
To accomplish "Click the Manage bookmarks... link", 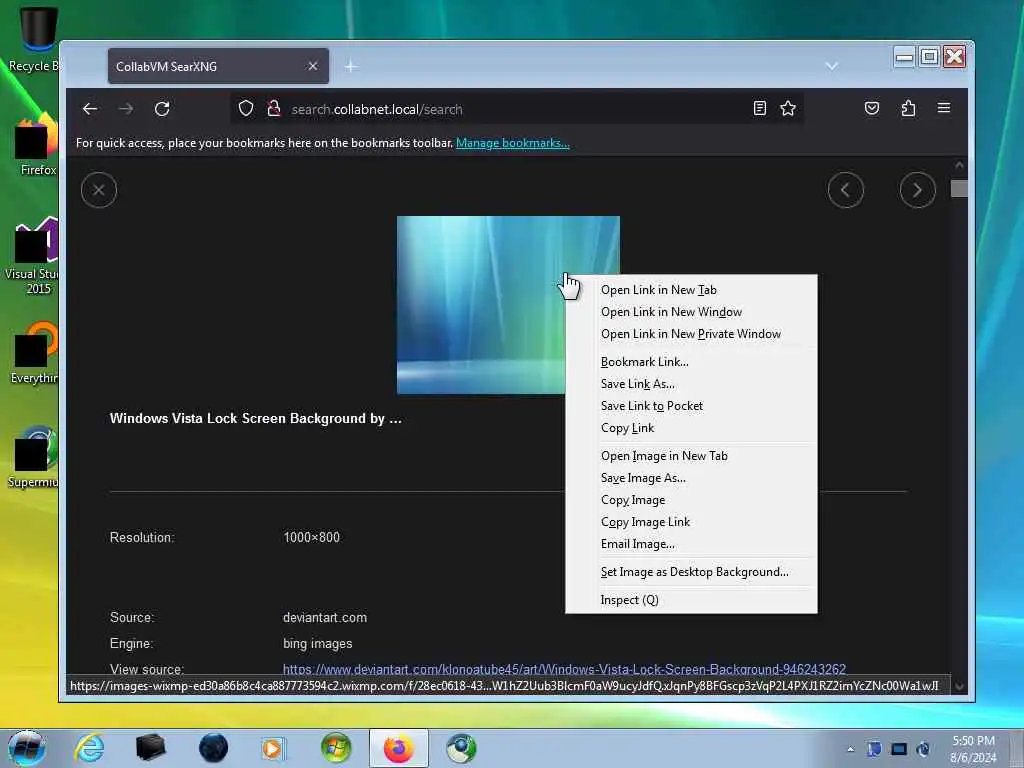I will 513,143.
